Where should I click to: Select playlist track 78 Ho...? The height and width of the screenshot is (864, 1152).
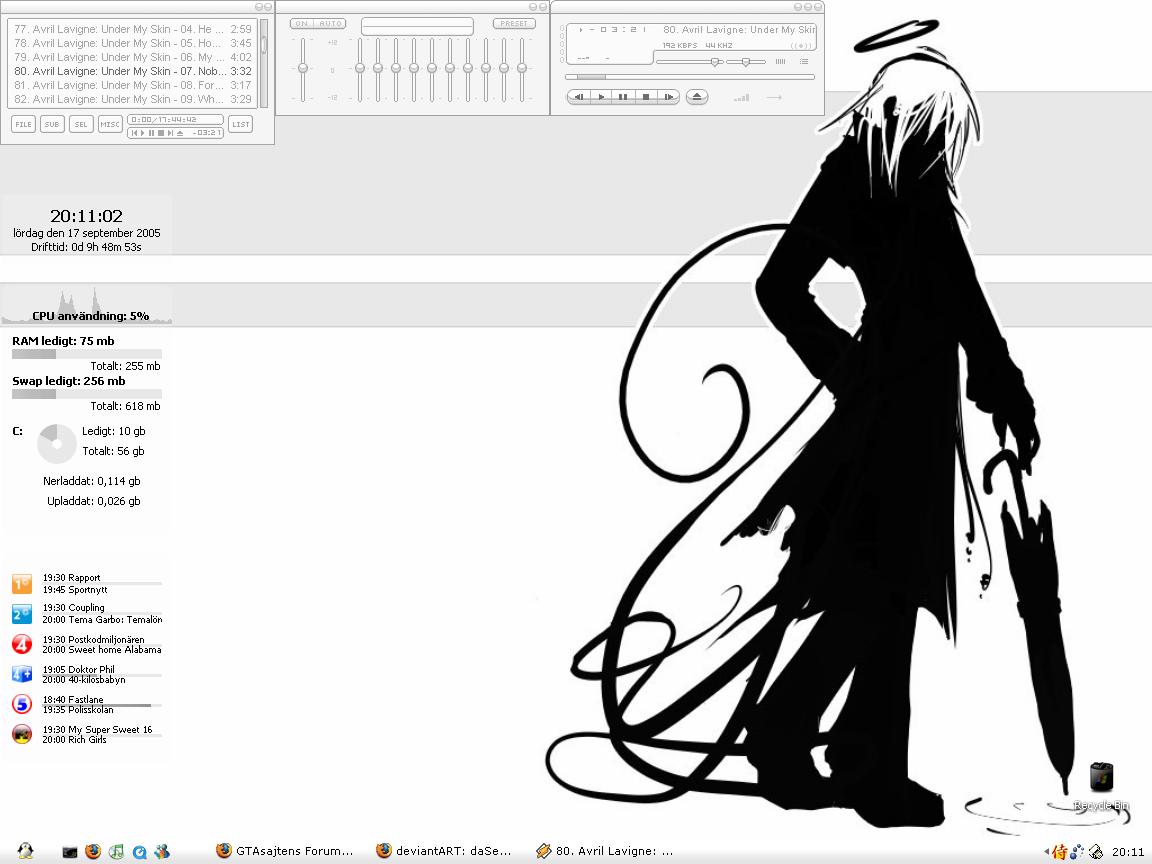click(133, 43)
